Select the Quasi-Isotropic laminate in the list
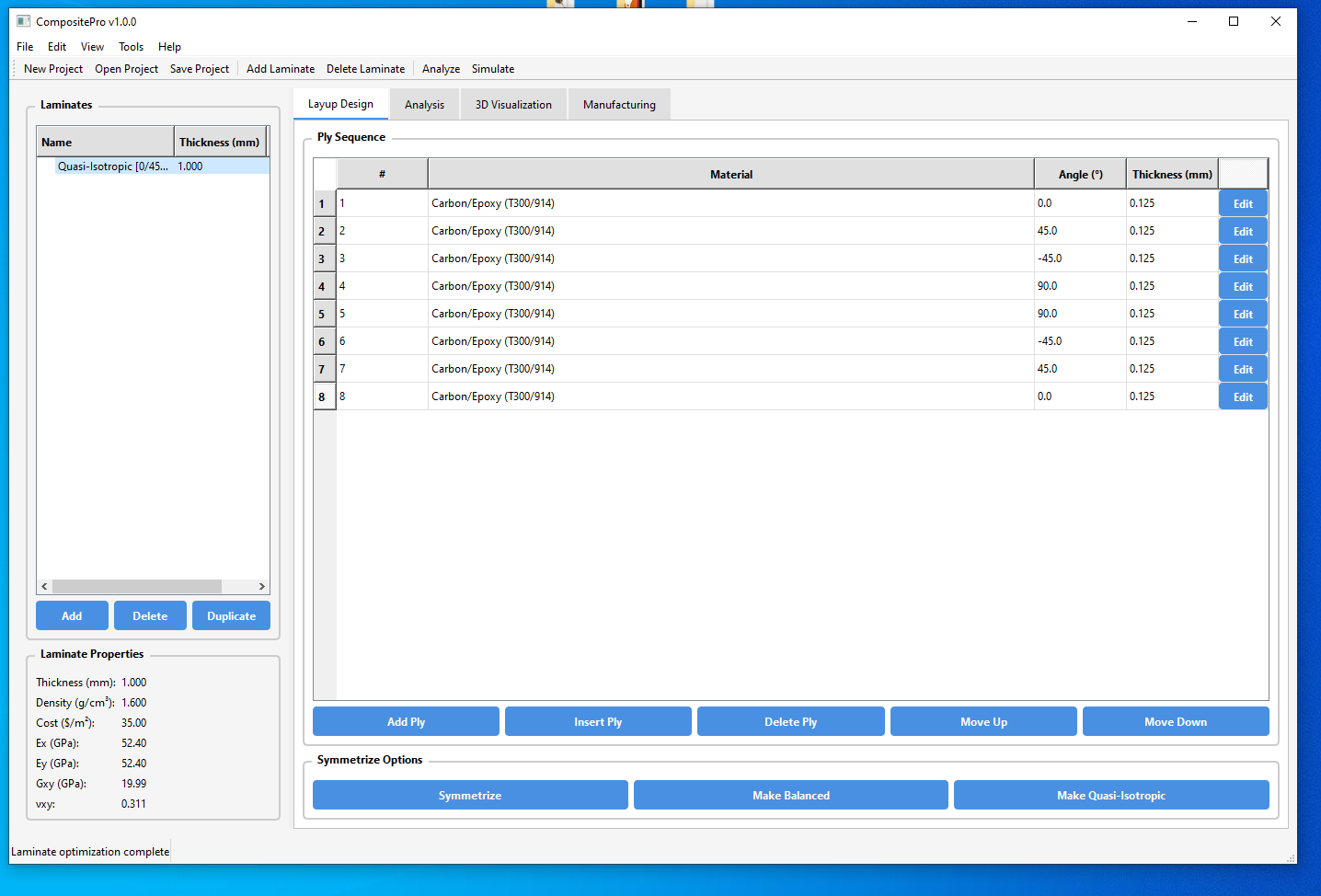Viewport: 1321px width, 896px height. (153, 167)
